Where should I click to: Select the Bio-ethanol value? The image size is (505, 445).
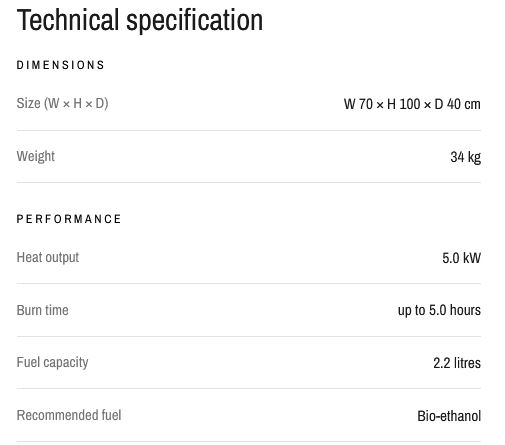tap(449, 416)
